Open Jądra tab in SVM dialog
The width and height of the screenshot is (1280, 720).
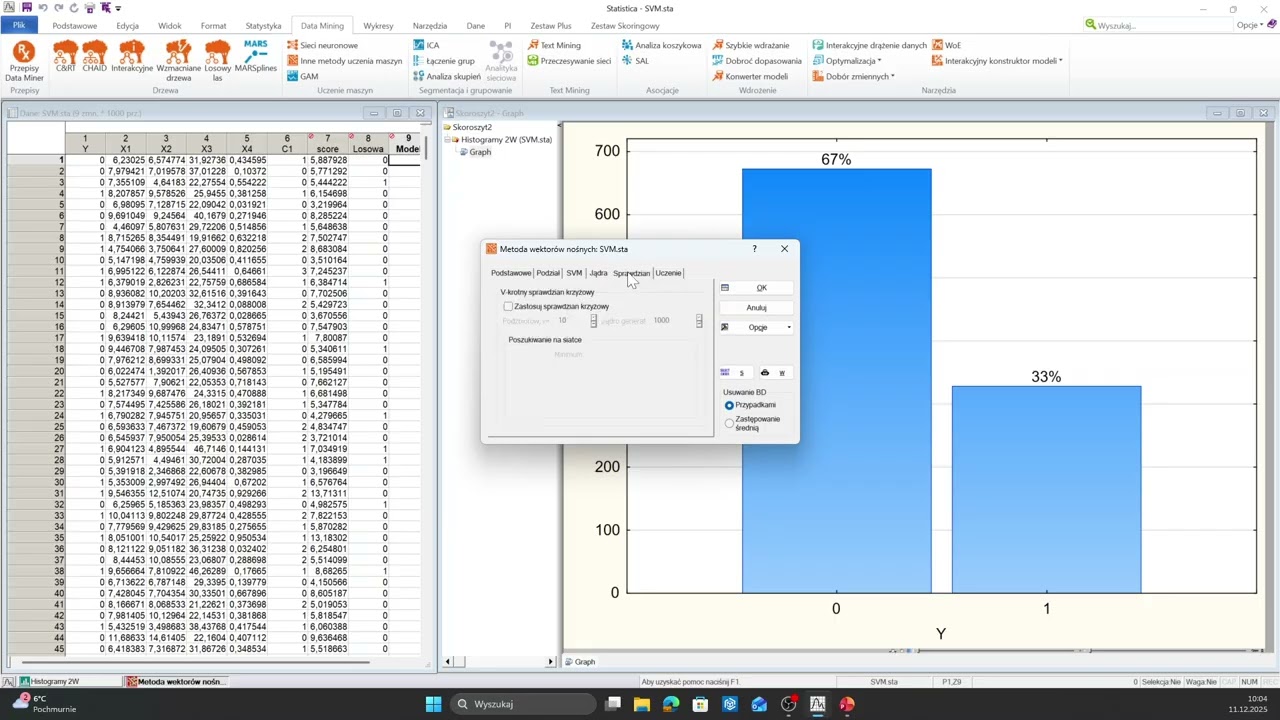598,273
